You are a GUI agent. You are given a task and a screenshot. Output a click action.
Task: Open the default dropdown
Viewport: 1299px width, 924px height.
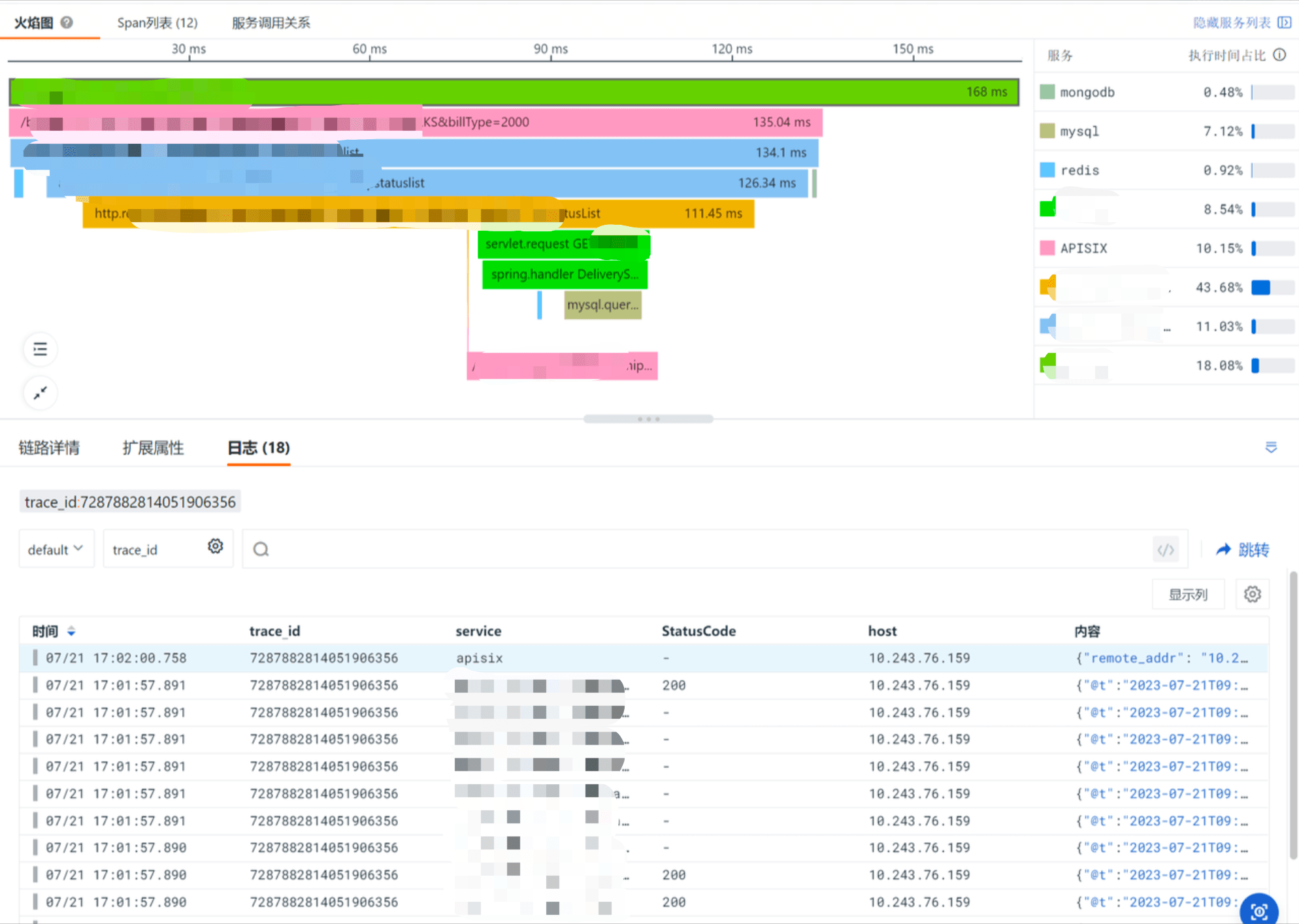[x=56, y=549]
